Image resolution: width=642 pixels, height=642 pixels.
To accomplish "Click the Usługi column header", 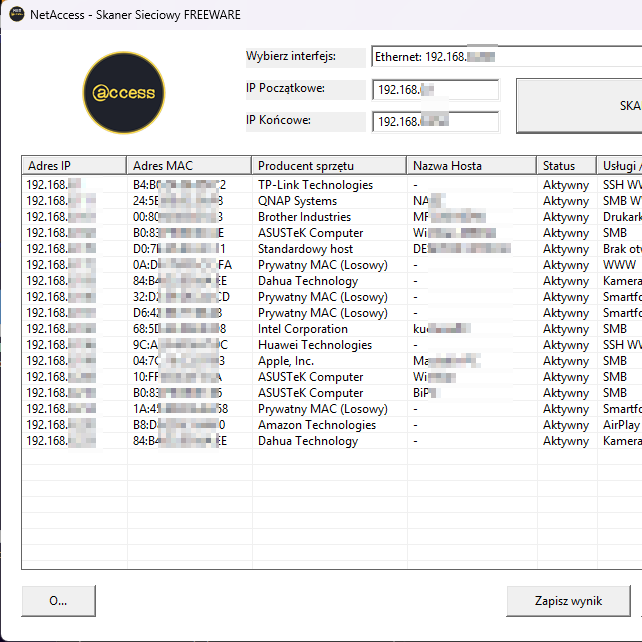I will [x=619, y=165].
